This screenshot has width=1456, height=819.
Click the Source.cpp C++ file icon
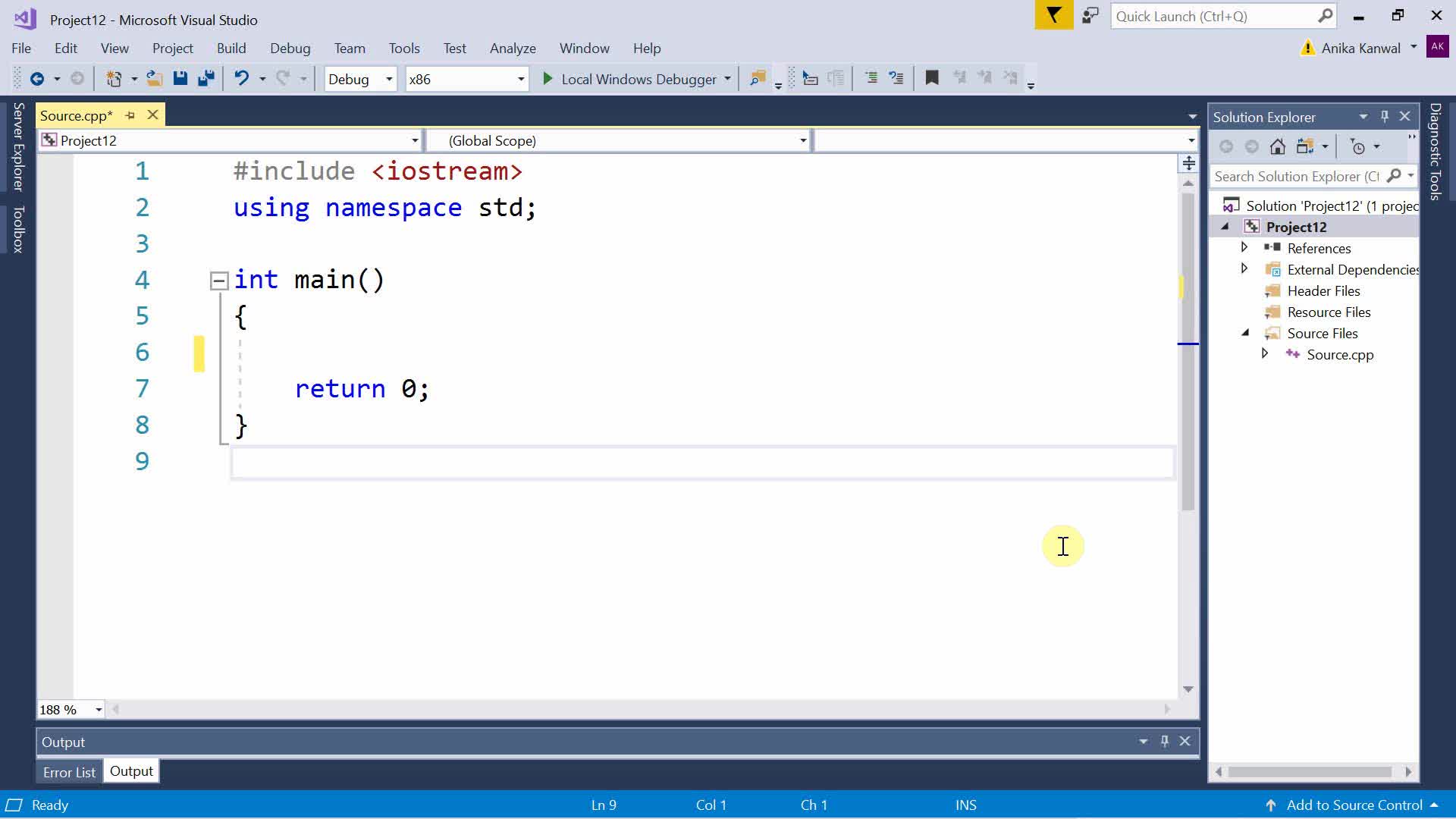click(x=1293, y=354)
